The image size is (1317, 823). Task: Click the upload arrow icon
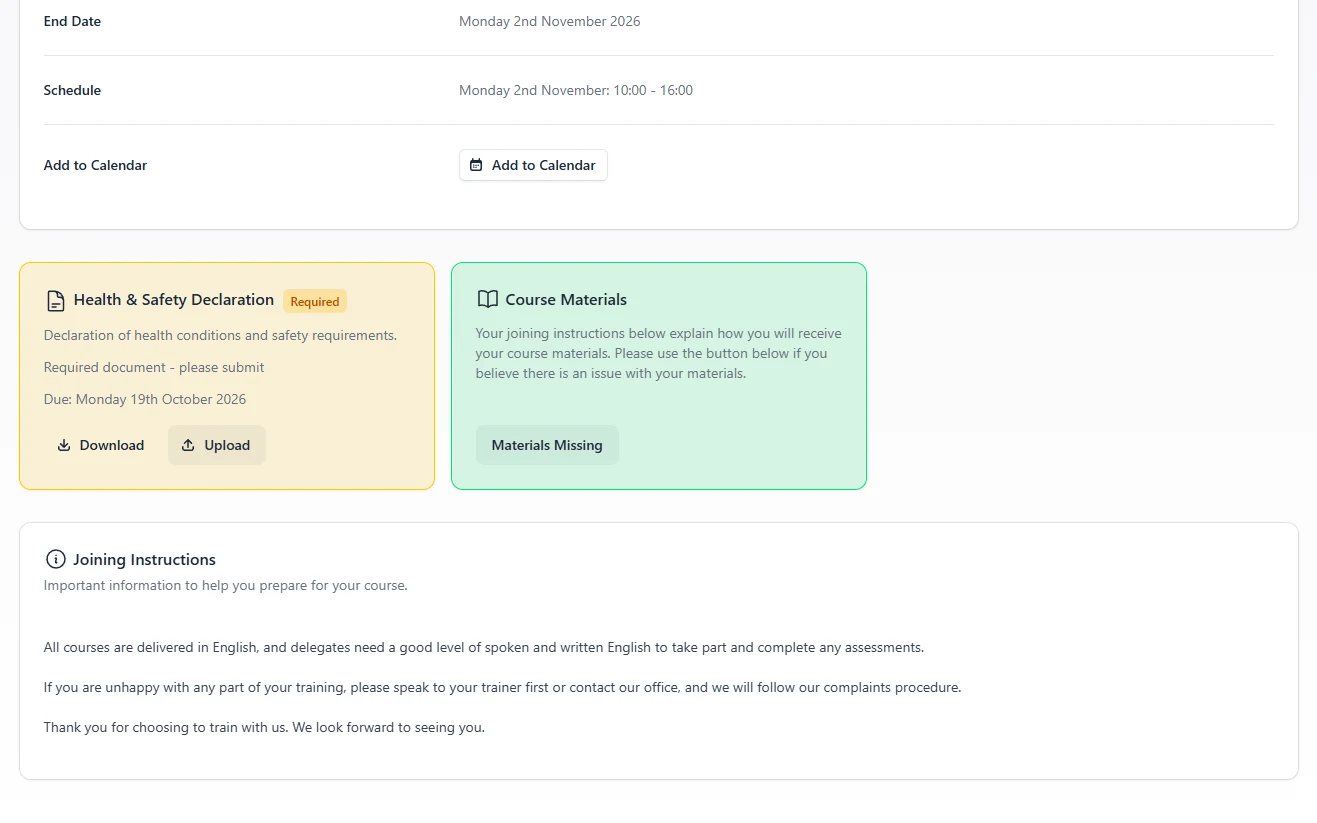(188, 445)
